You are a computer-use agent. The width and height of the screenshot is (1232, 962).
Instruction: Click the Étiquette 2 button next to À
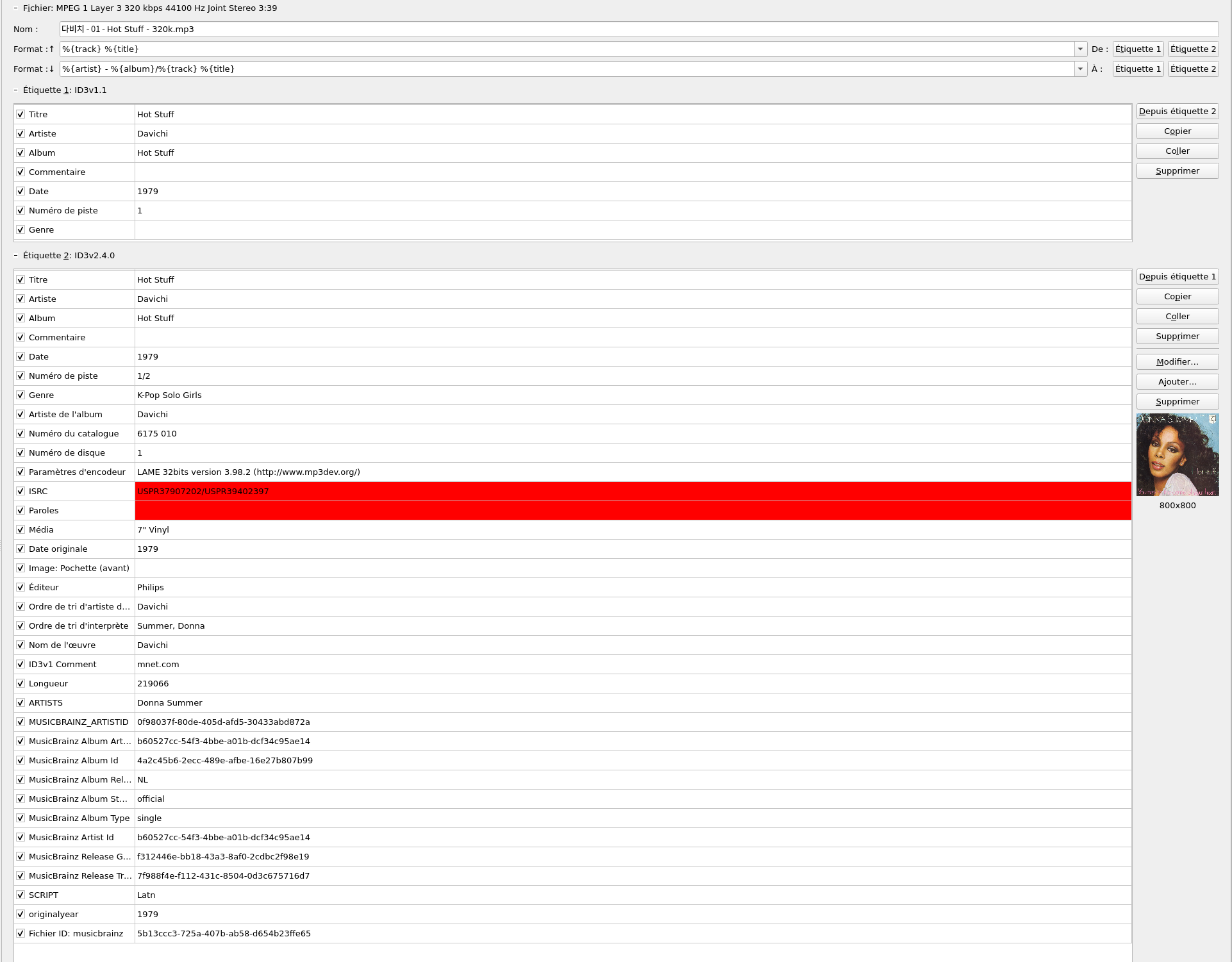1192,69
